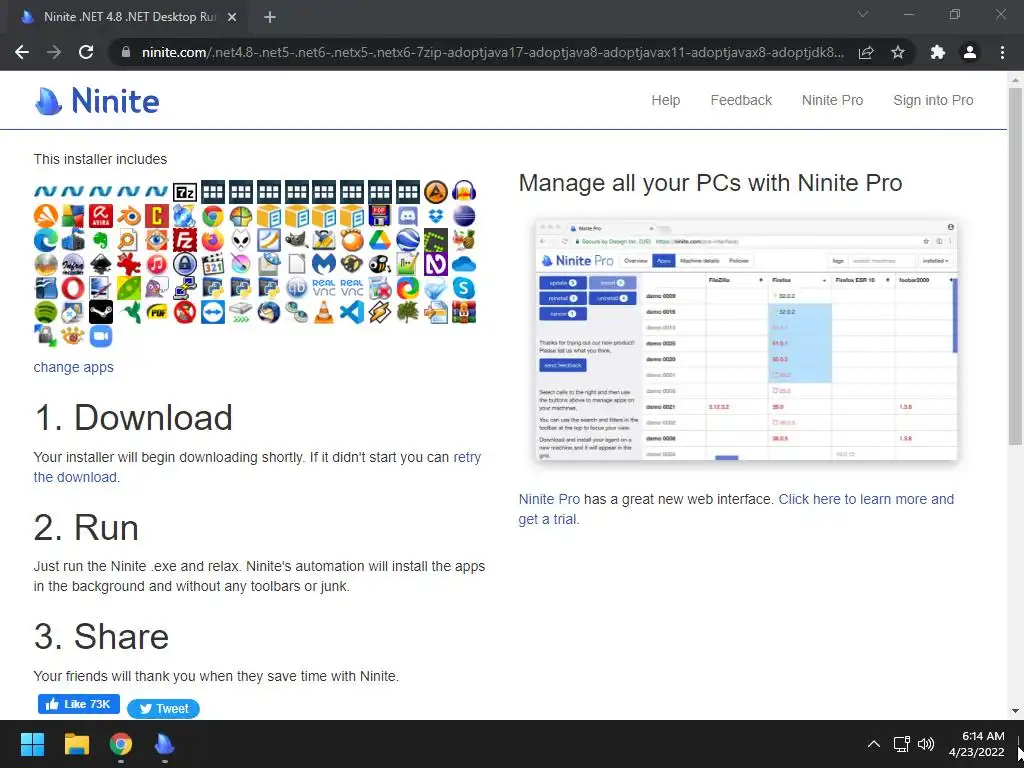
Task: Focus the ninite.com address bar
Action: pos(493,52)
